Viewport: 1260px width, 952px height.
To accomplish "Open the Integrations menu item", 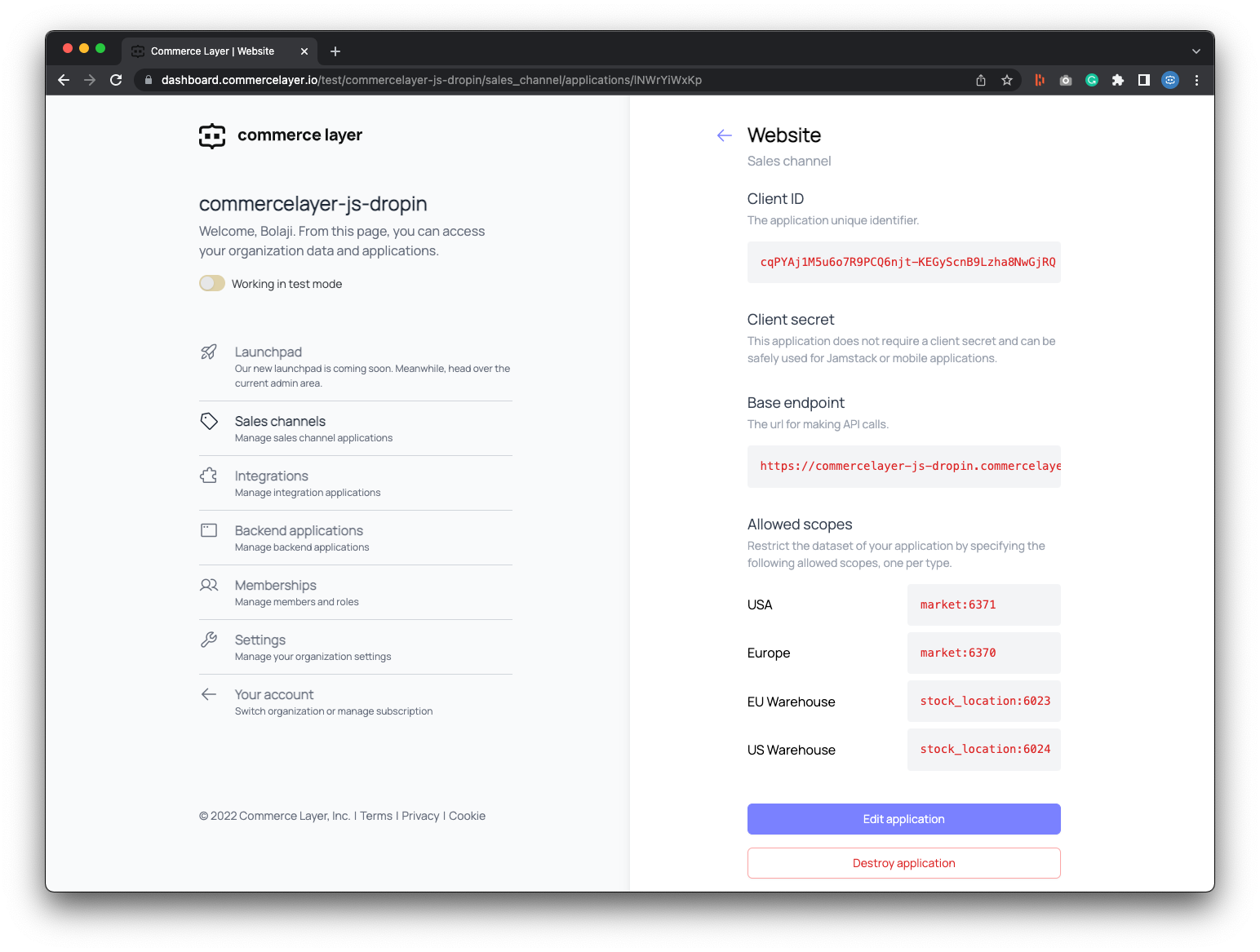I will pos(356,484).
